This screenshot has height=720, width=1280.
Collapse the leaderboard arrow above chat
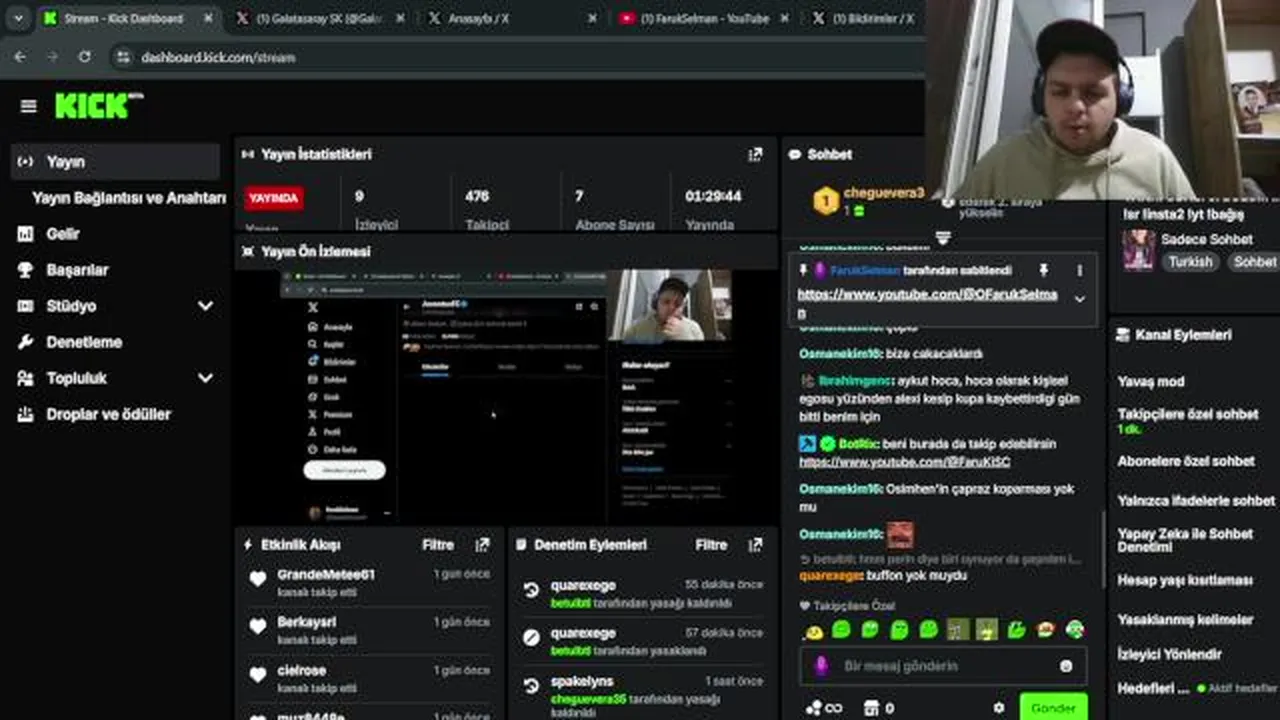(942, 238)
